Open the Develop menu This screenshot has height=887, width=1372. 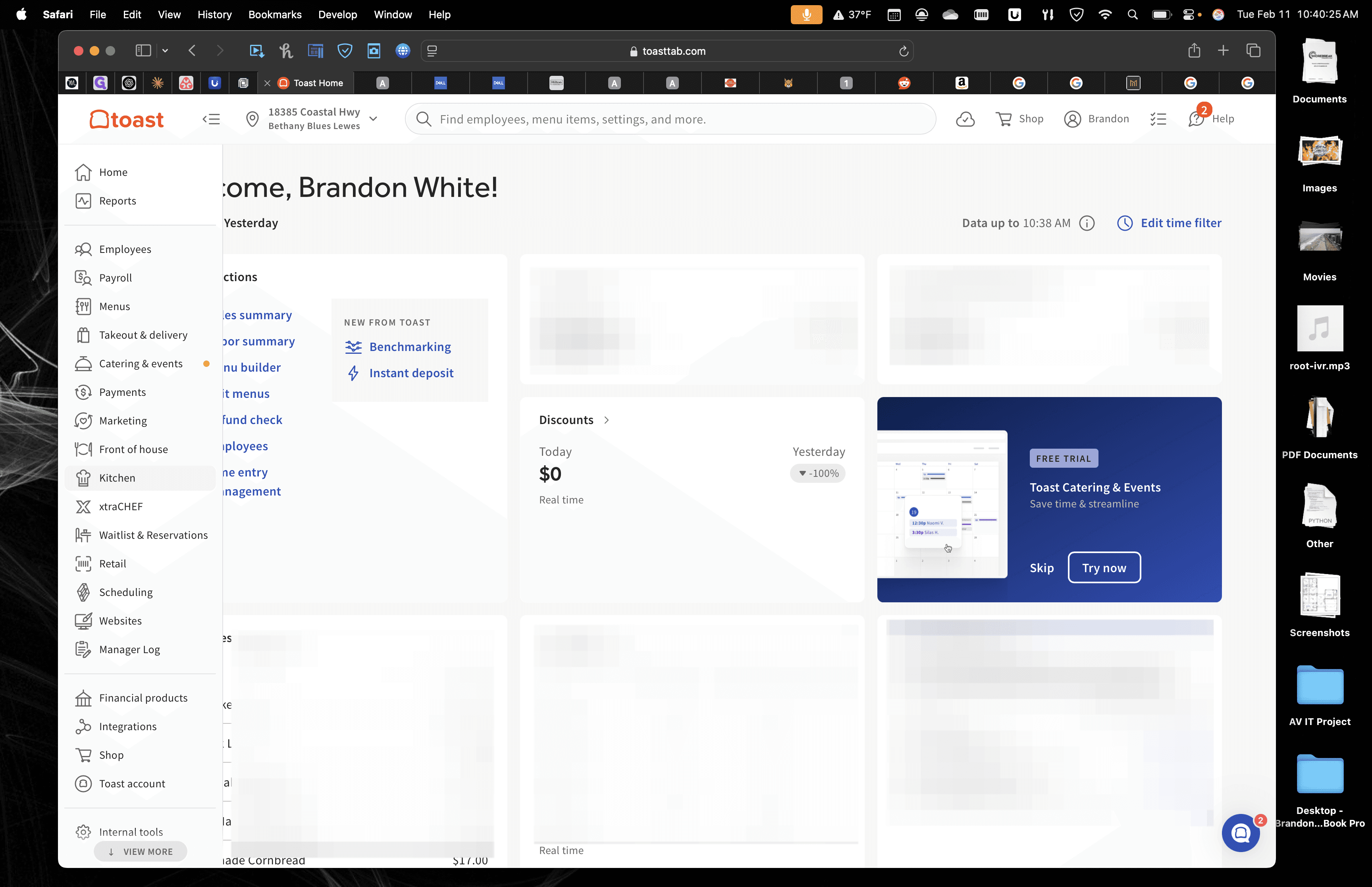(337, 14)
